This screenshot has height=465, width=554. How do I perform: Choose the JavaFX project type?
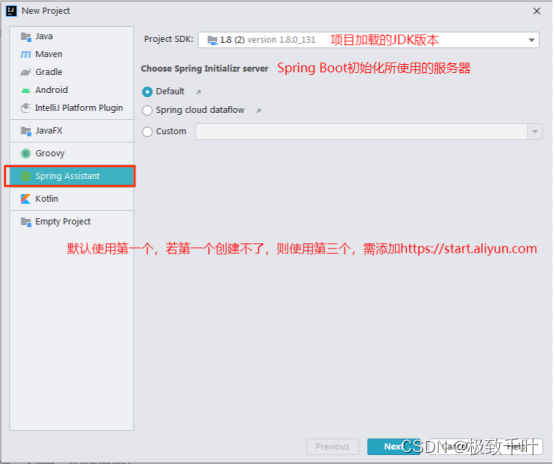click(x=71, y=131)
